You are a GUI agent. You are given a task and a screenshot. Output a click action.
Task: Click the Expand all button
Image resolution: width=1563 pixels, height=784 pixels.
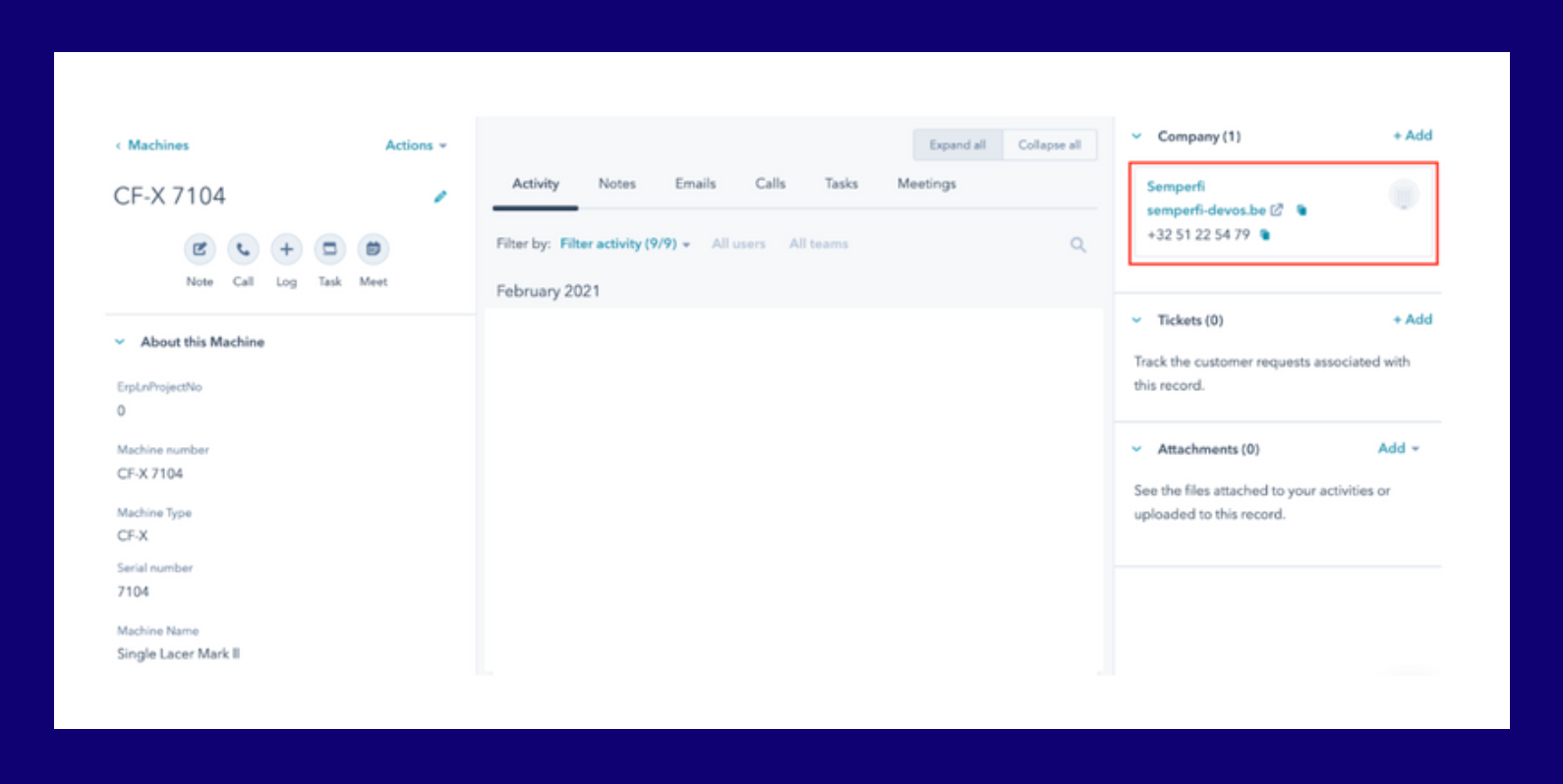[957, 144]
